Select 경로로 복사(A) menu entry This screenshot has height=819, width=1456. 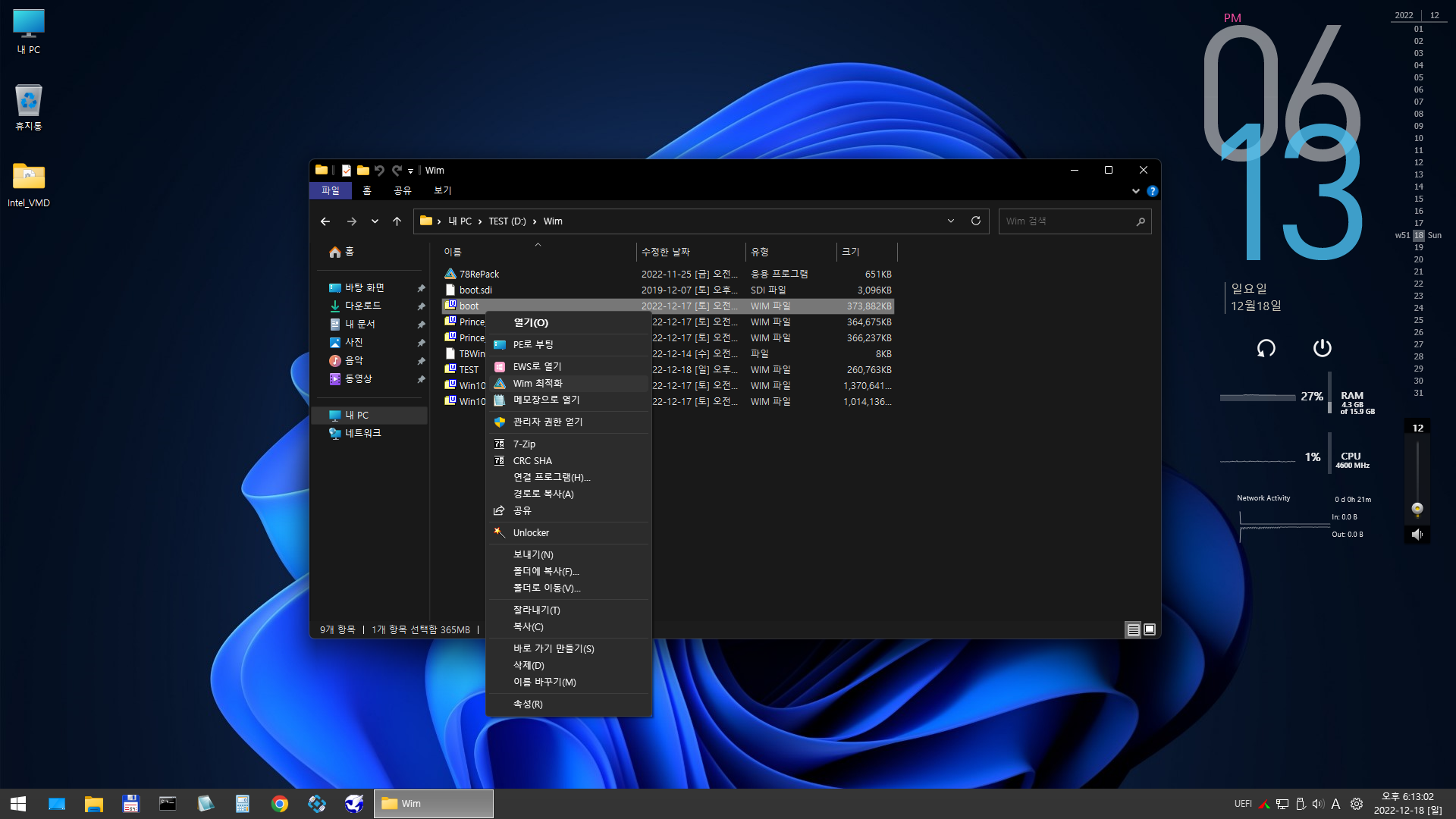pyautogui.click(x=569, y=494)
